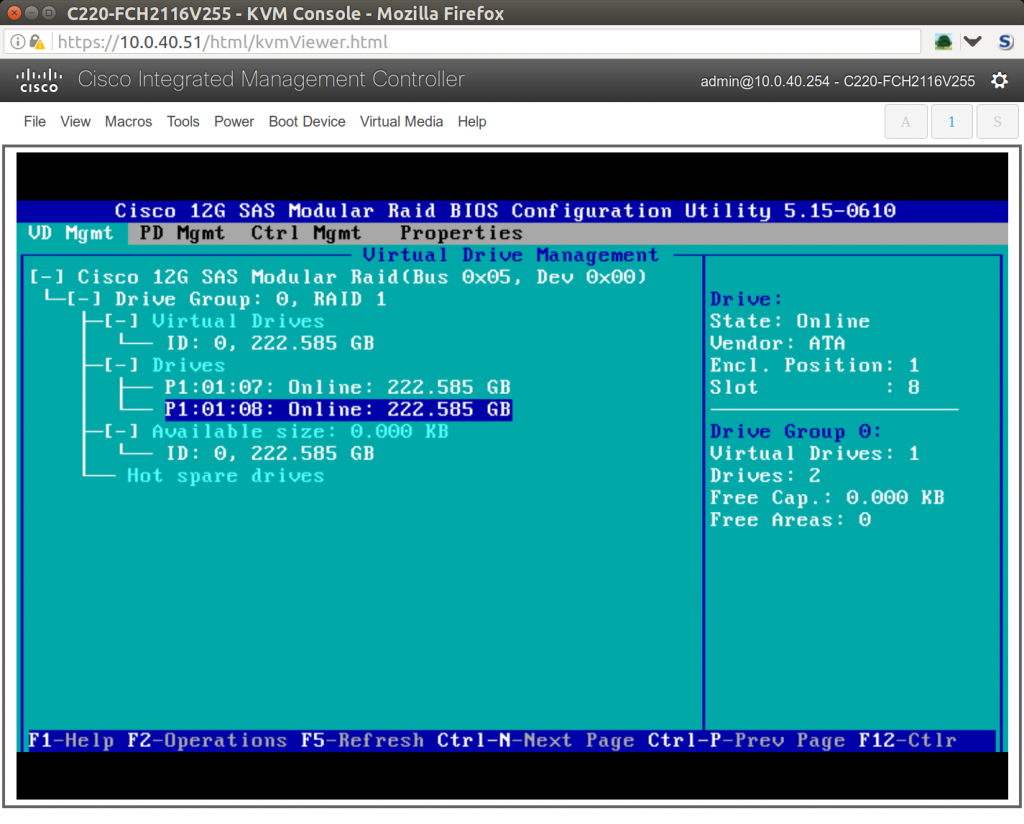Click the Slot : 8 text
The width and height of the screenshot is (1024, 824).
coord(814,387)
